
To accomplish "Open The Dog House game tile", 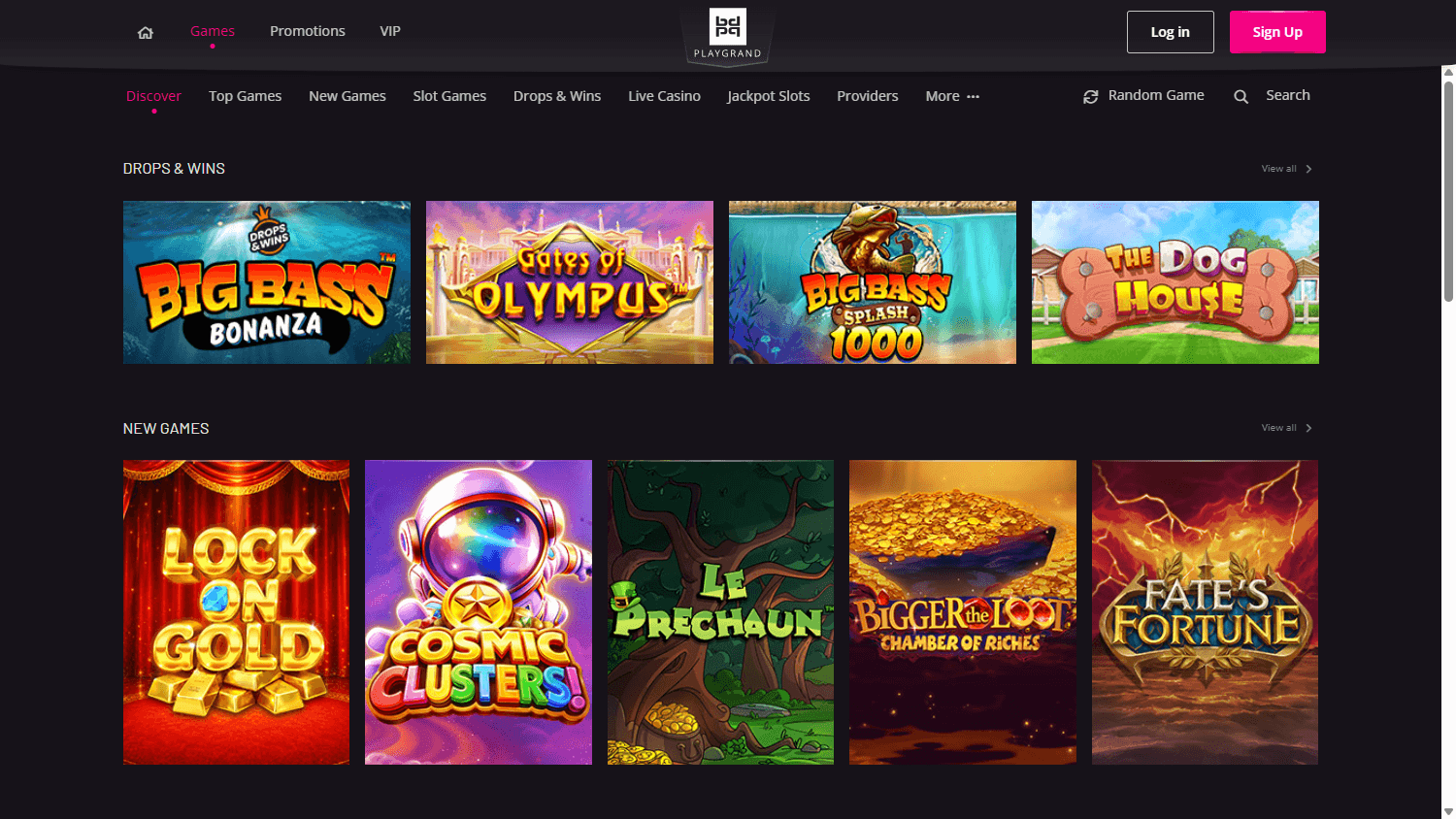I will coord(1175,282).
